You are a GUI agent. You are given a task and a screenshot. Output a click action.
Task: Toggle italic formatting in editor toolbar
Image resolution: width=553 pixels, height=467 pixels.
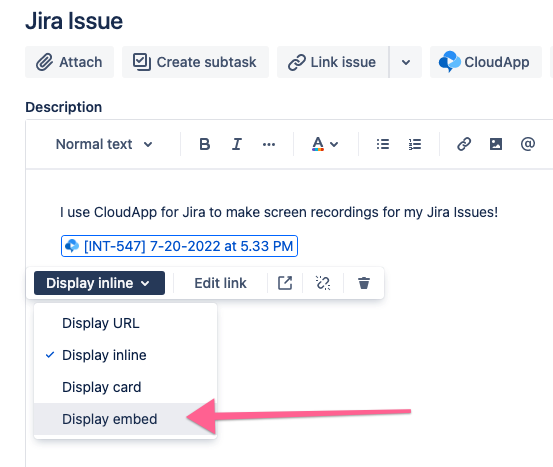coord(237,144)
